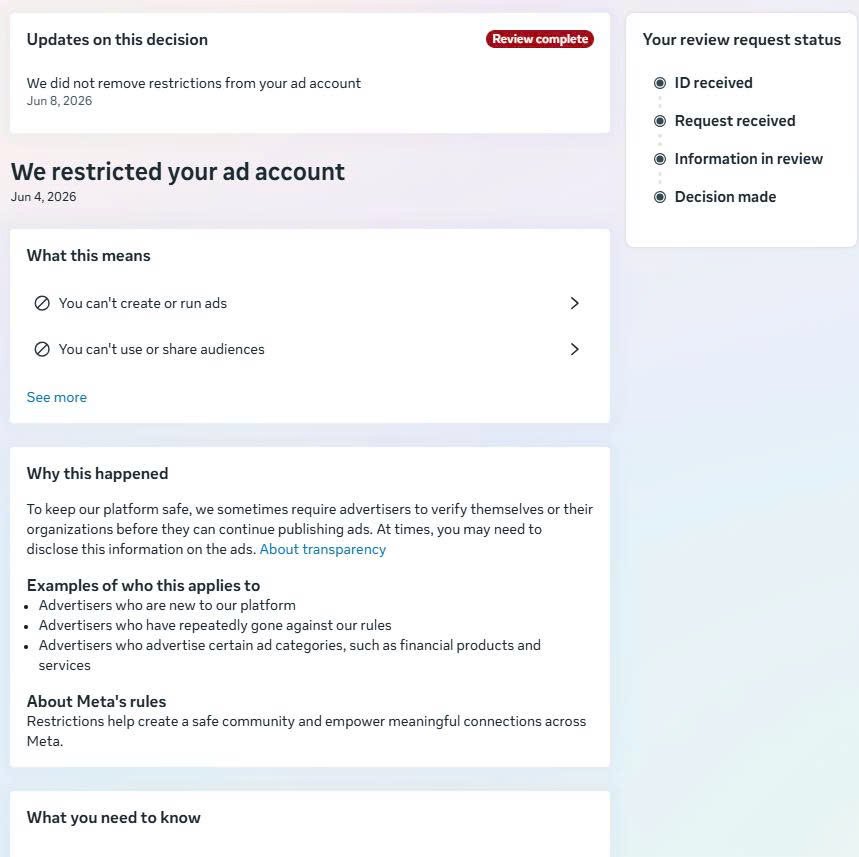This screenshot has height=857, width=859.
Task: Click the prohibited icon beside "can't create or run ads"
Action: tap(42, 303)
